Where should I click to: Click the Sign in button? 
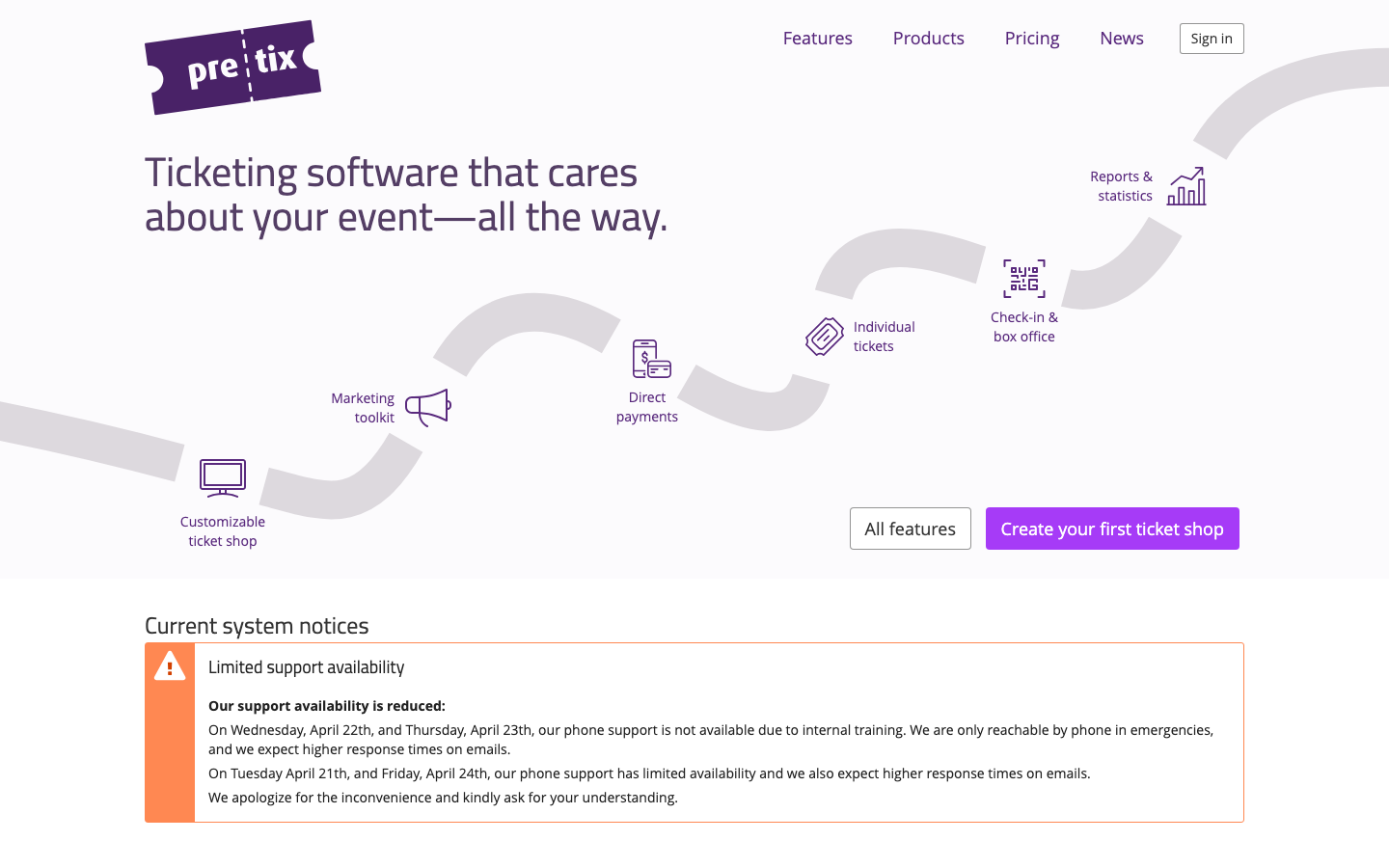[x=1212, y=38]
